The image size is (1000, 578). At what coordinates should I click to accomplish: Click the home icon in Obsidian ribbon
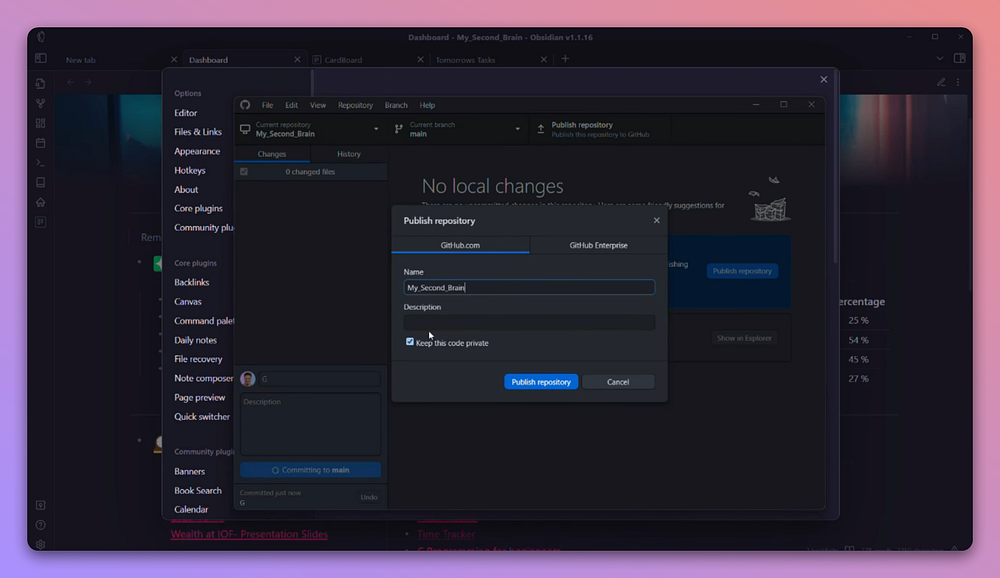[41, 202]
